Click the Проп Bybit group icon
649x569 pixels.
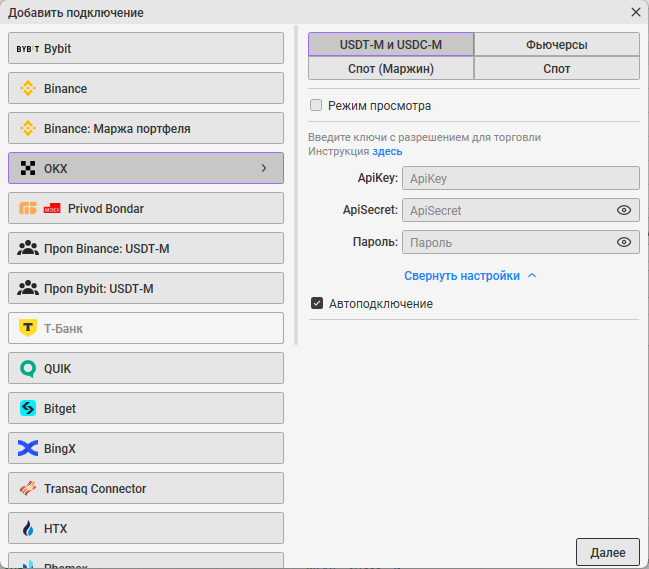[28, 288]
